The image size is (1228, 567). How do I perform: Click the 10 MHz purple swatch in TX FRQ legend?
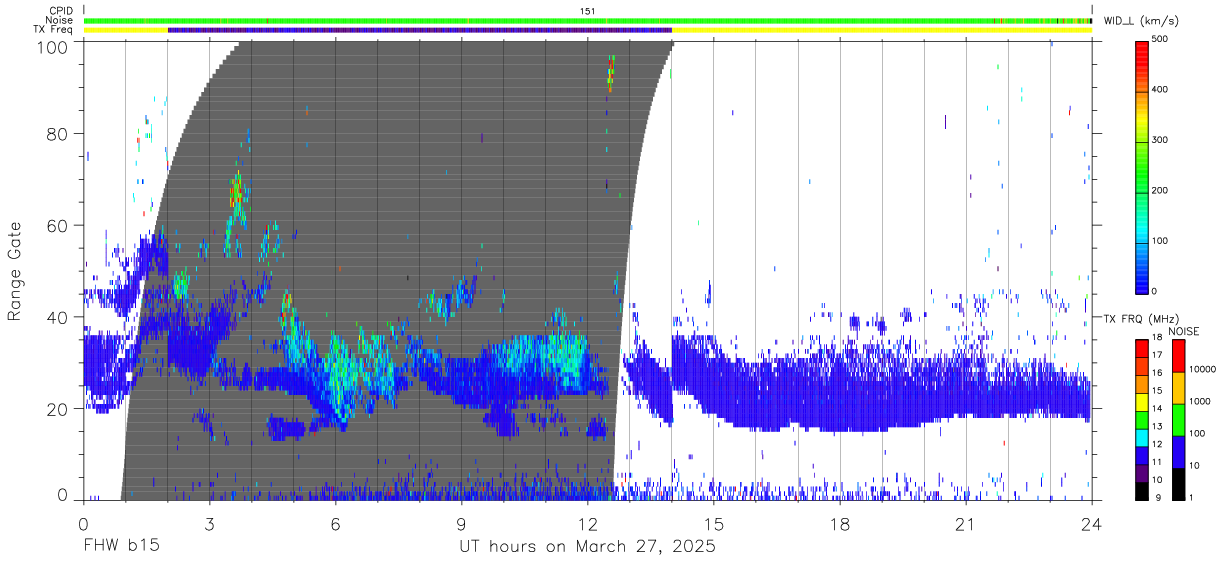click(x=1141, y=473)
